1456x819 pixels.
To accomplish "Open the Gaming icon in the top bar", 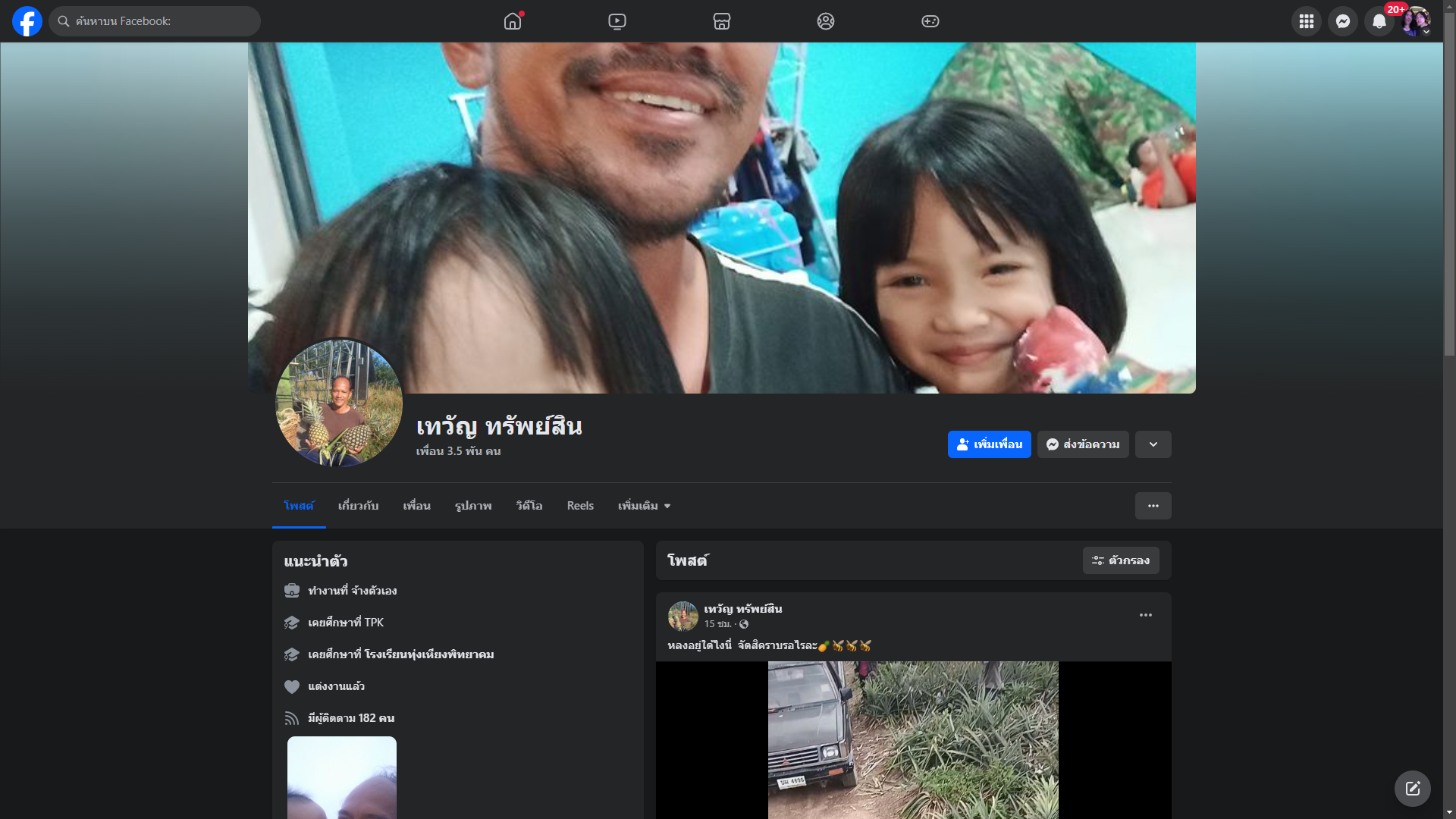I will (x=930, y=21).
